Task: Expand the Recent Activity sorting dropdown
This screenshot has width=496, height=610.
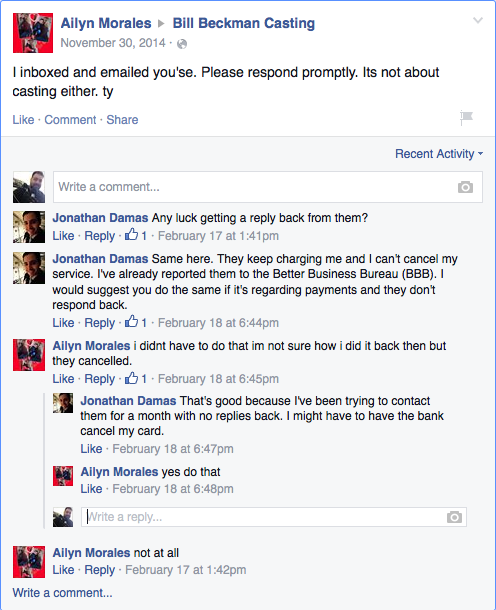Action: click(x=439, y=154)
